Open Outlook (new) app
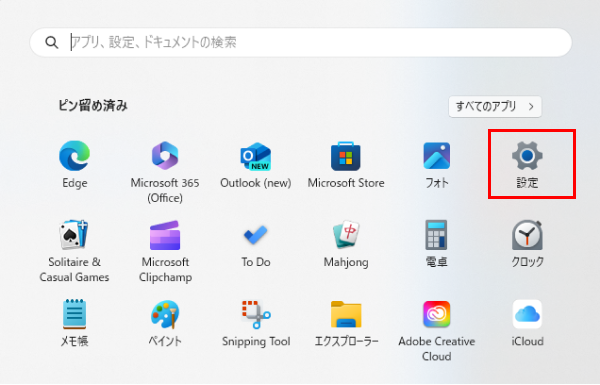This screenshot has width=600, height=385. 256,165
